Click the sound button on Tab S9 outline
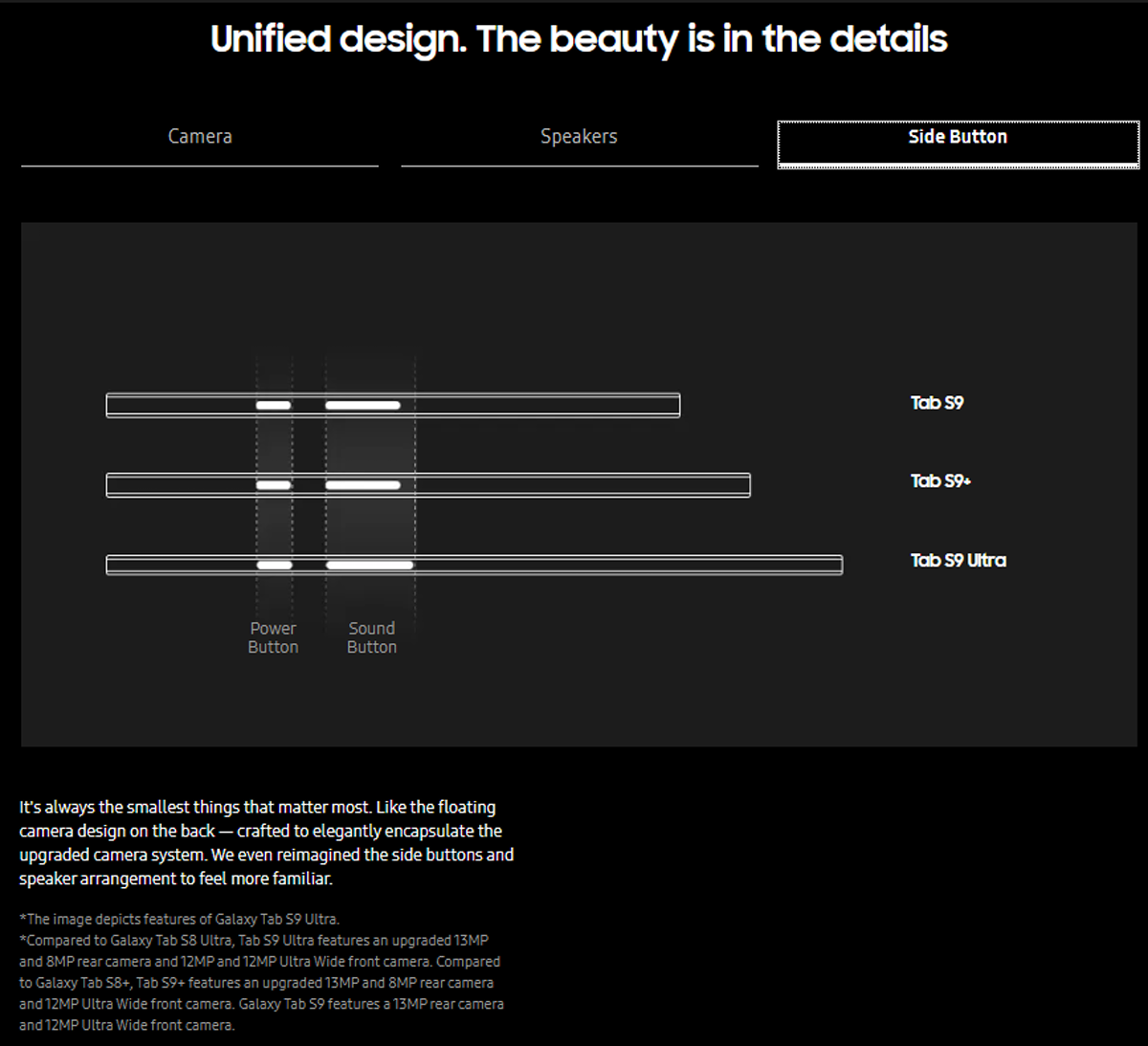Screen dimensions: 1148x1046 coord(363,406)
